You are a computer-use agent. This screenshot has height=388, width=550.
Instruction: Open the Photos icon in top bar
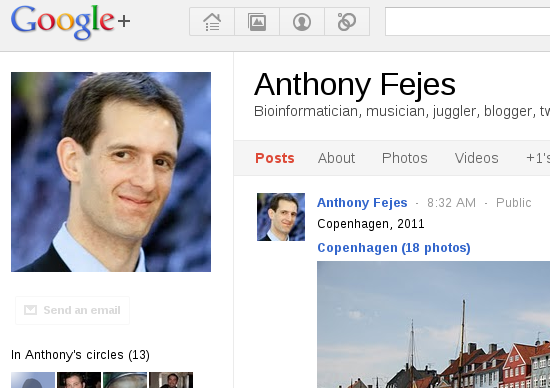(x=257, y=22)
